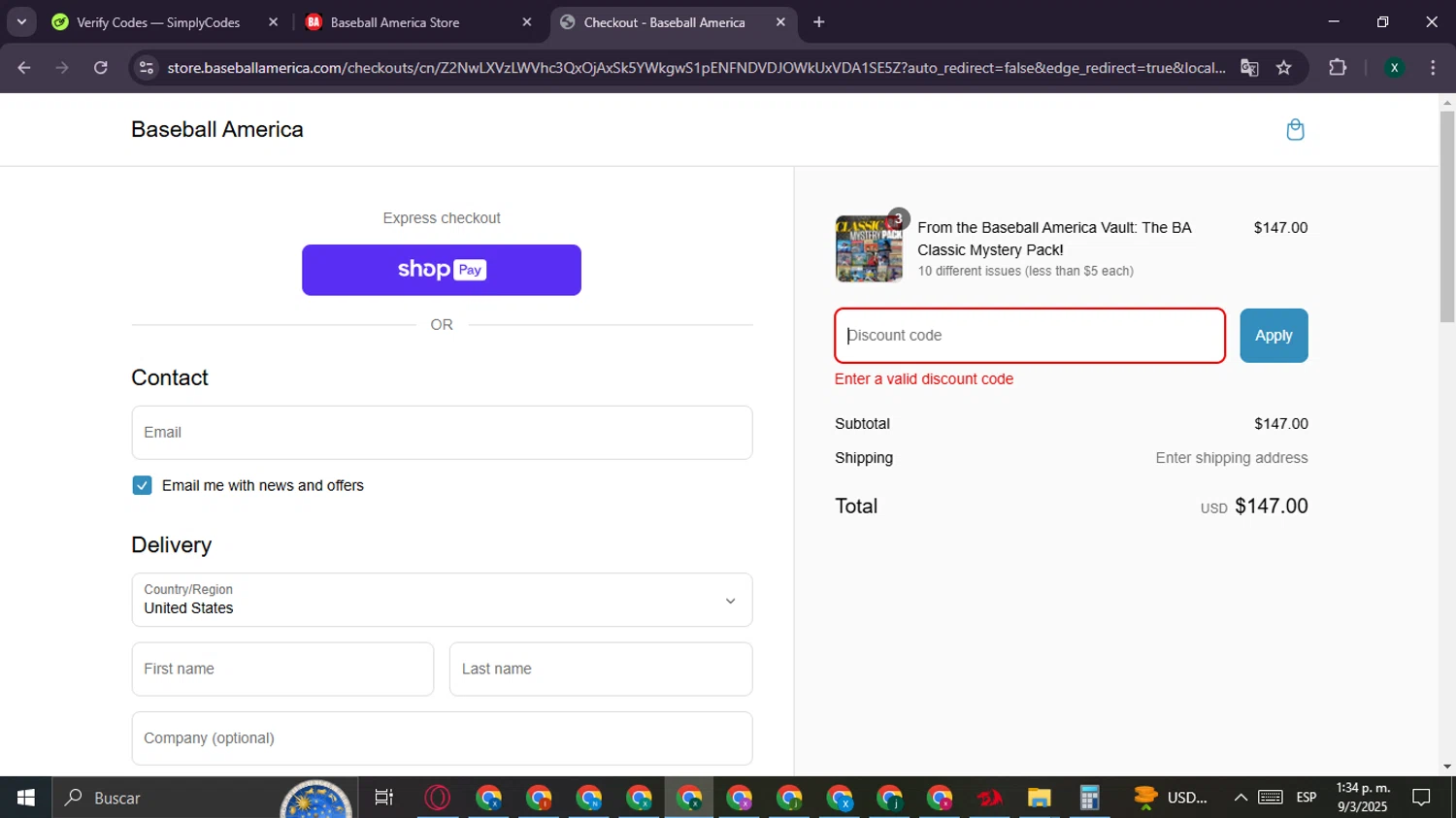Click into the Email field
Viewport: 1456px width, 818px height.
point(442,433)
